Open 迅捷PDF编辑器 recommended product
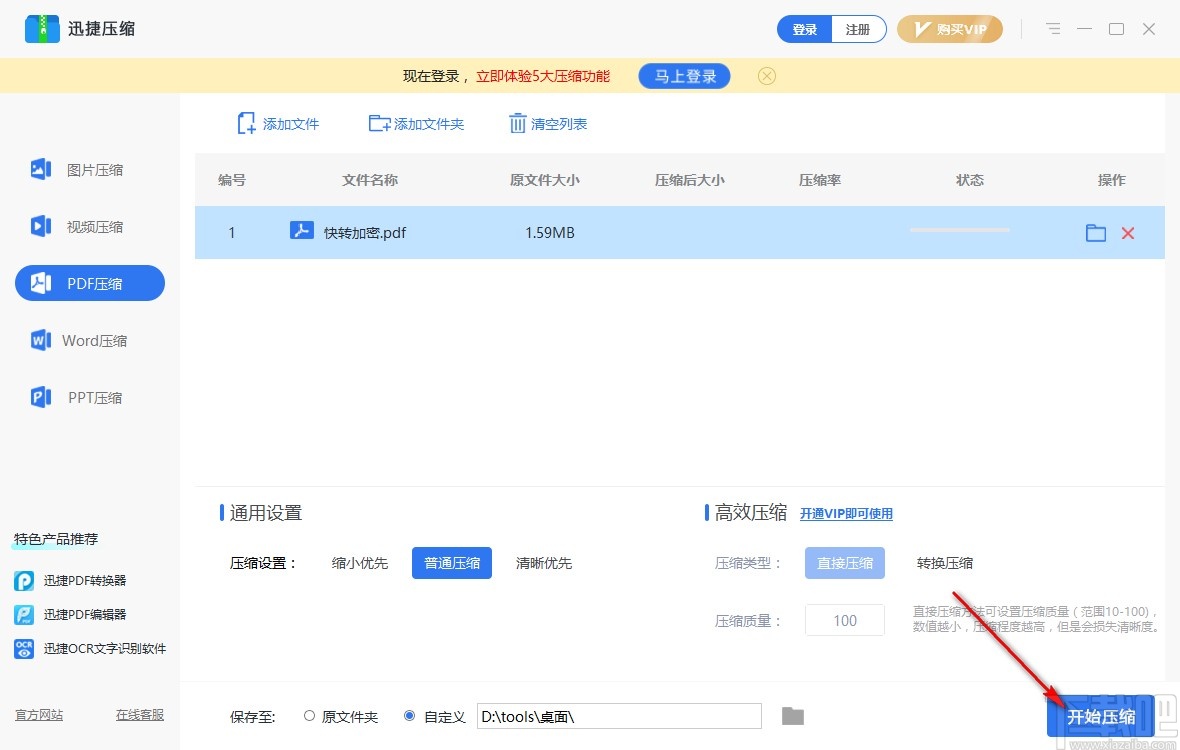 click(x=70, y=615)
